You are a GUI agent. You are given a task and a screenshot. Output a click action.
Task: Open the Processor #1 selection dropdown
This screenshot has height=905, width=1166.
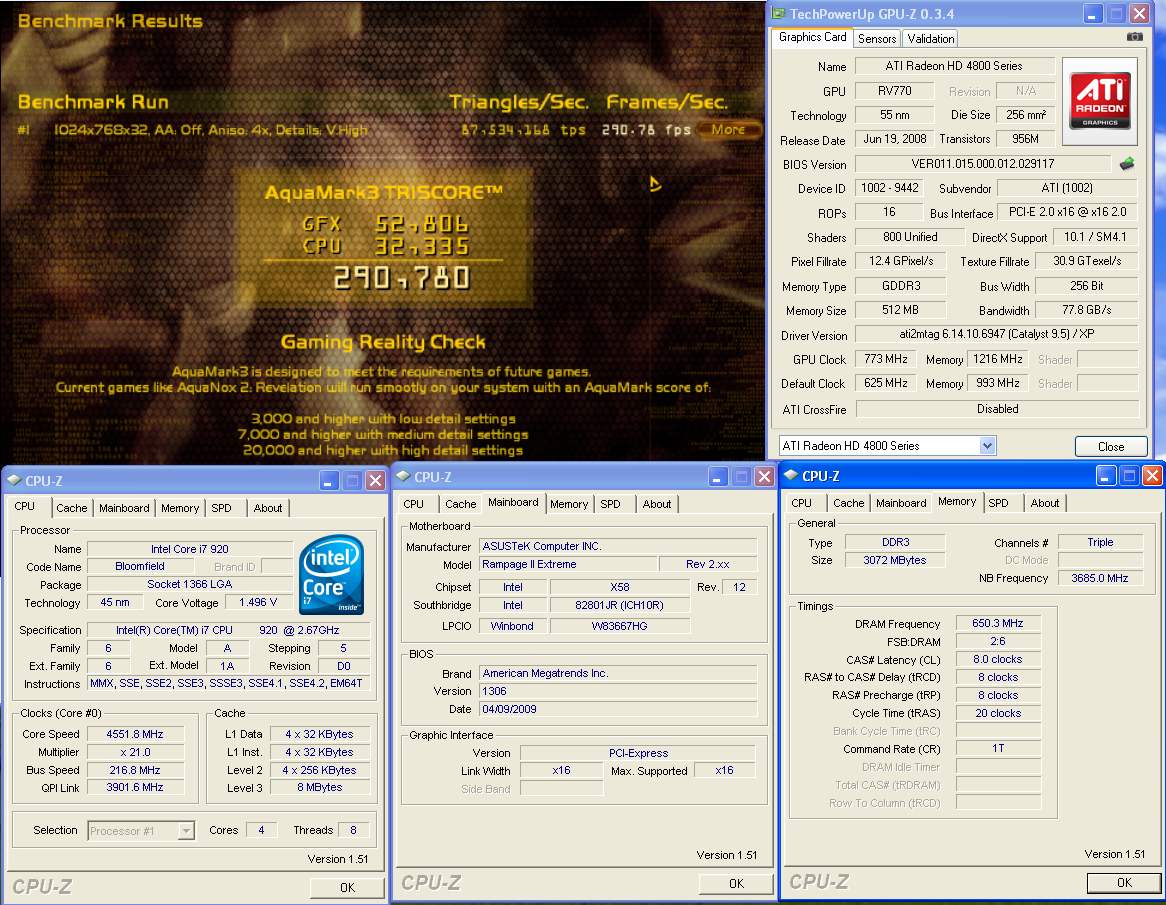click(186, 831)
